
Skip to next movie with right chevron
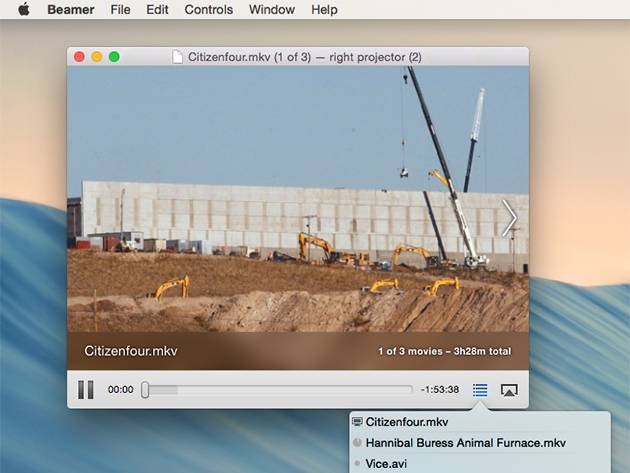[x=509, y=218]
